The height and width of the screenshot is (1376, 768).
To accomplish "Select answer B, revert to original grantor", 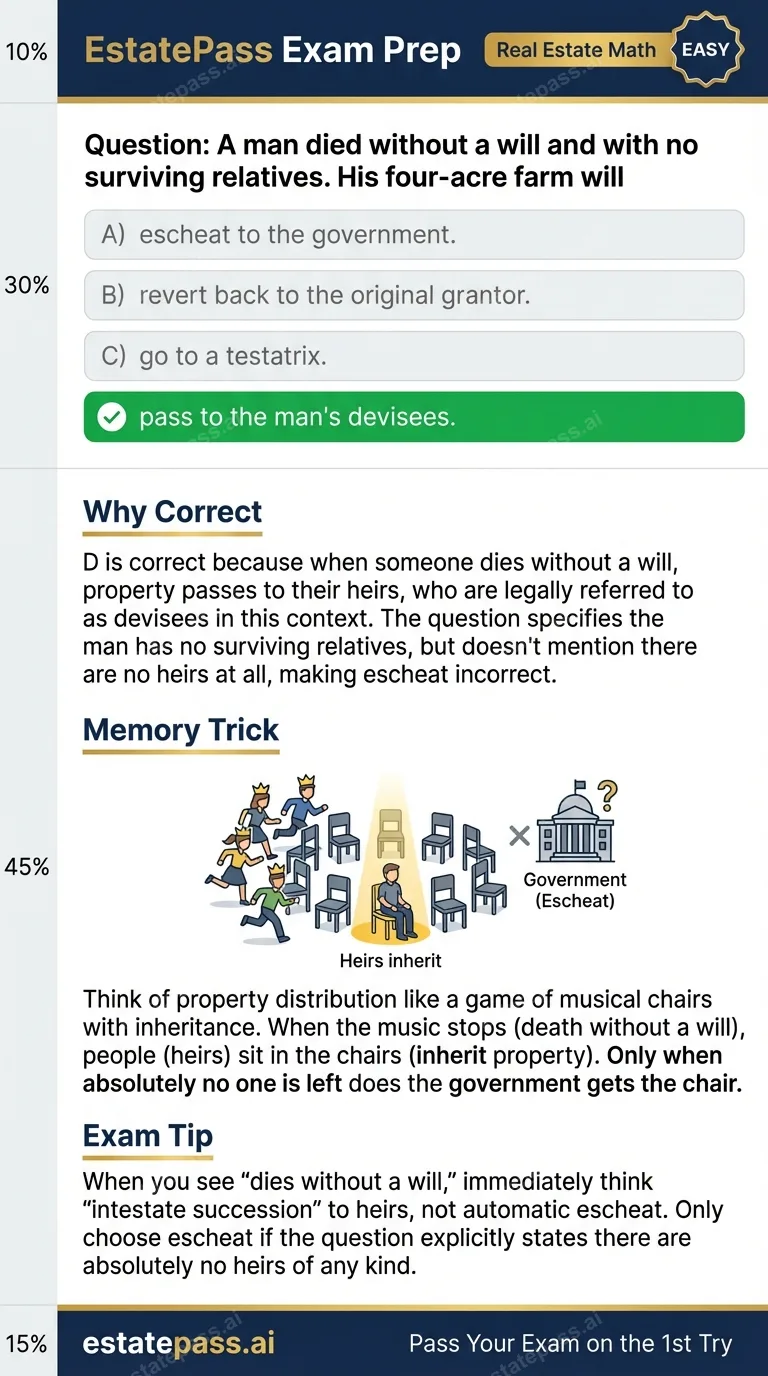I will click(414, 295).
